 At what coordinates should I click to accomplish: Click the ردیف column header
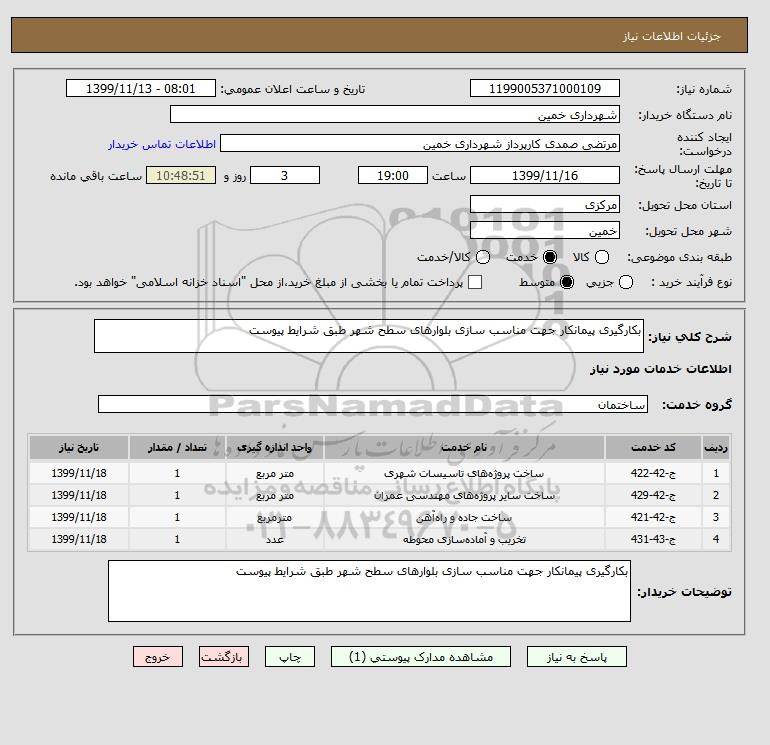point(716,447)
